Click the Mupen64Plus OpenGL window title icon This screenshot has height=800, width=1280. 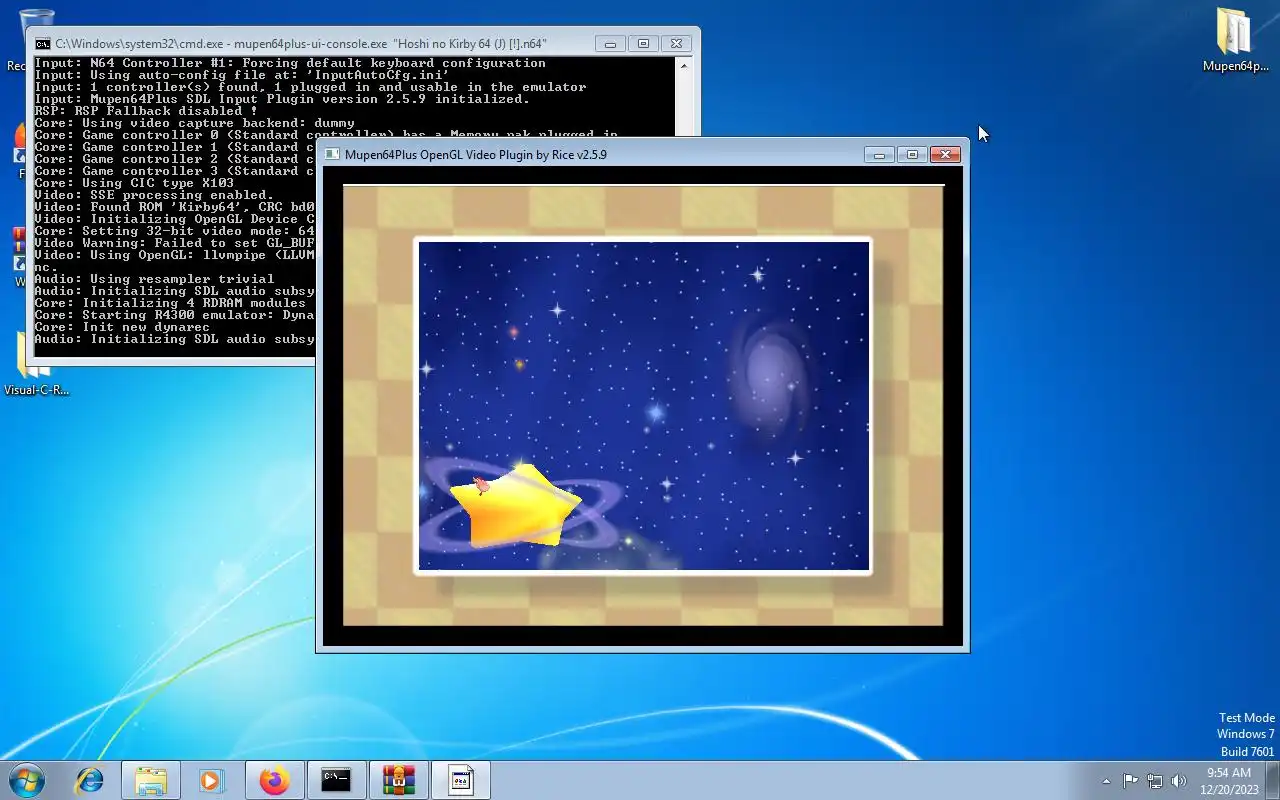333,154
